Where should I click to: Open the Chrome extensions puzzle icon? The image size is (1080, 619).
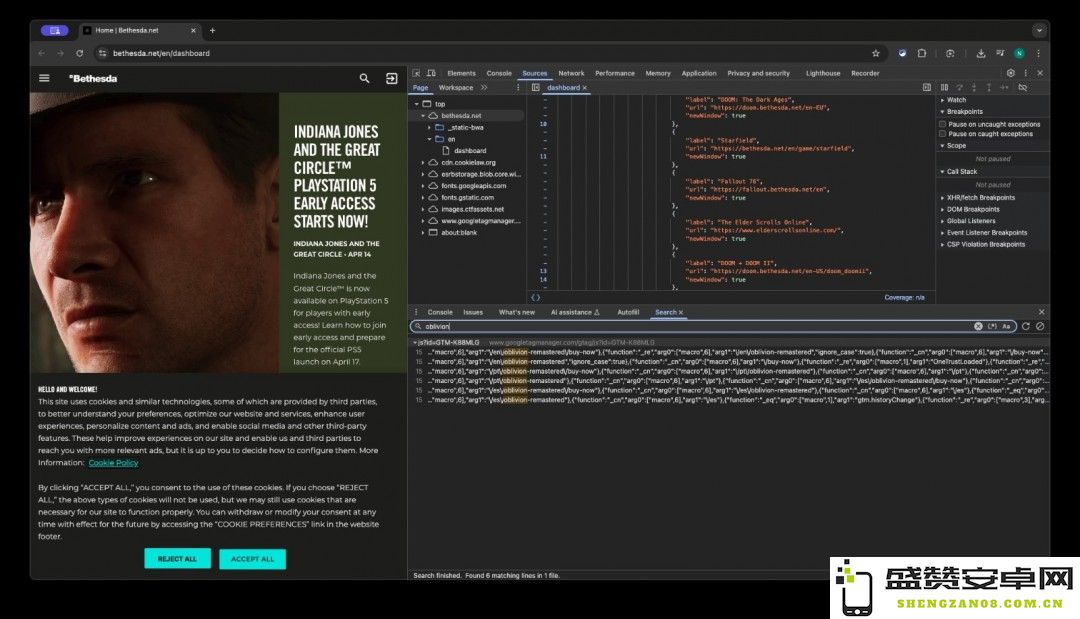tap(922, 53)
